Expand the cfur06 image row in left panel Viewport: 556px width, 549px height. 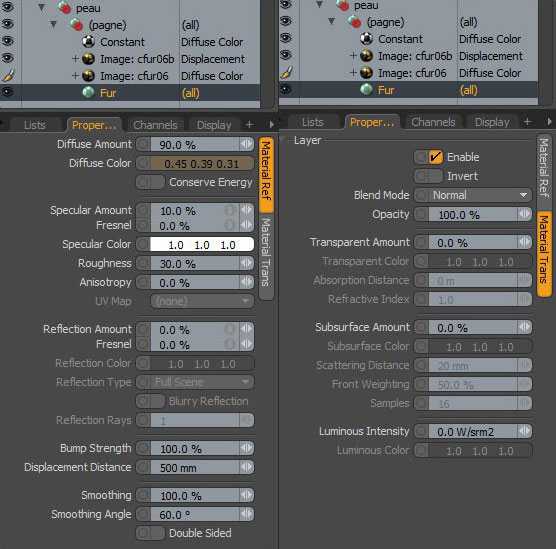75,76
